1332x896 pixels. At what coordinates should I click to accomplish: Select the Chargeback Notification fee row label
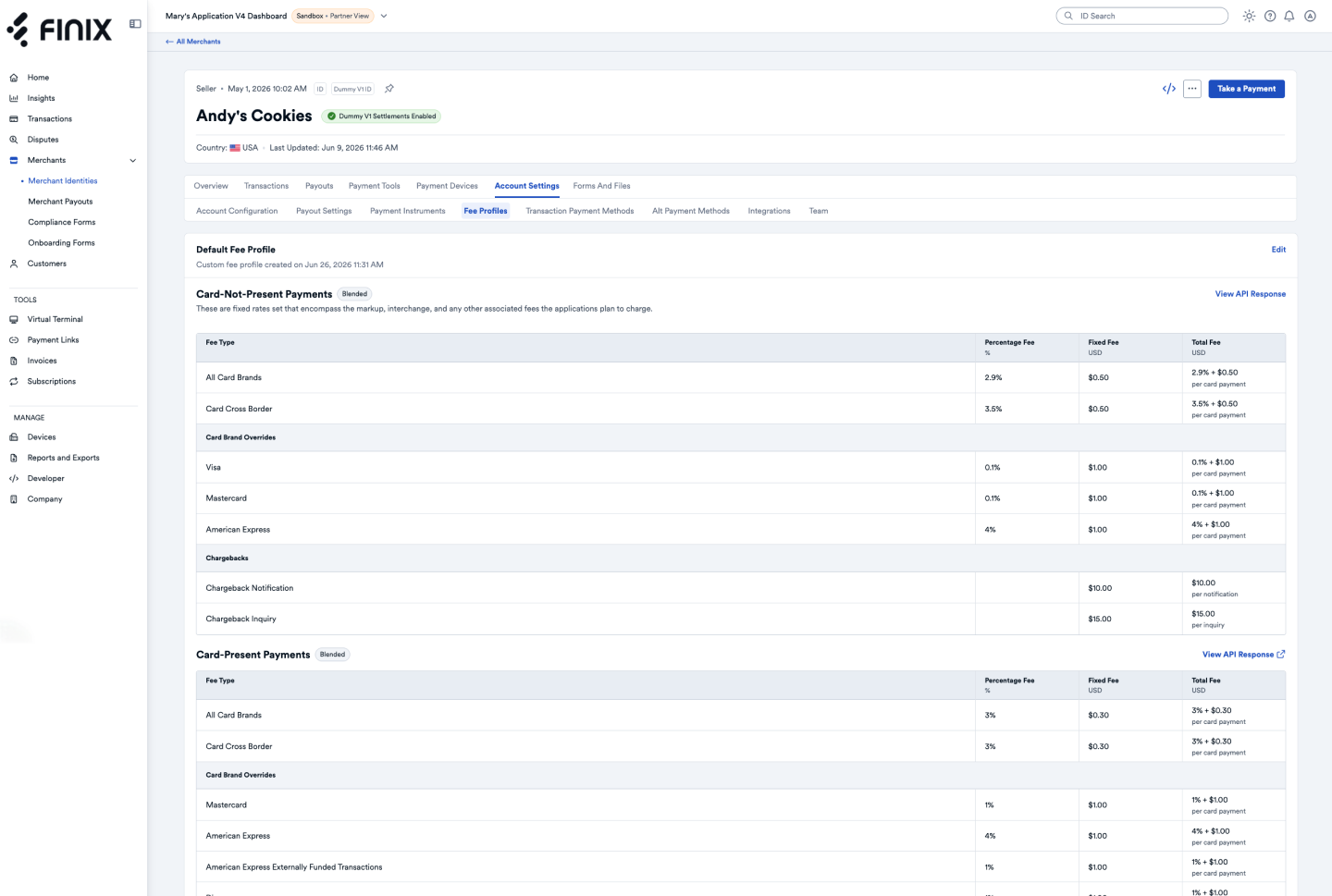click(x=250, y=588)
